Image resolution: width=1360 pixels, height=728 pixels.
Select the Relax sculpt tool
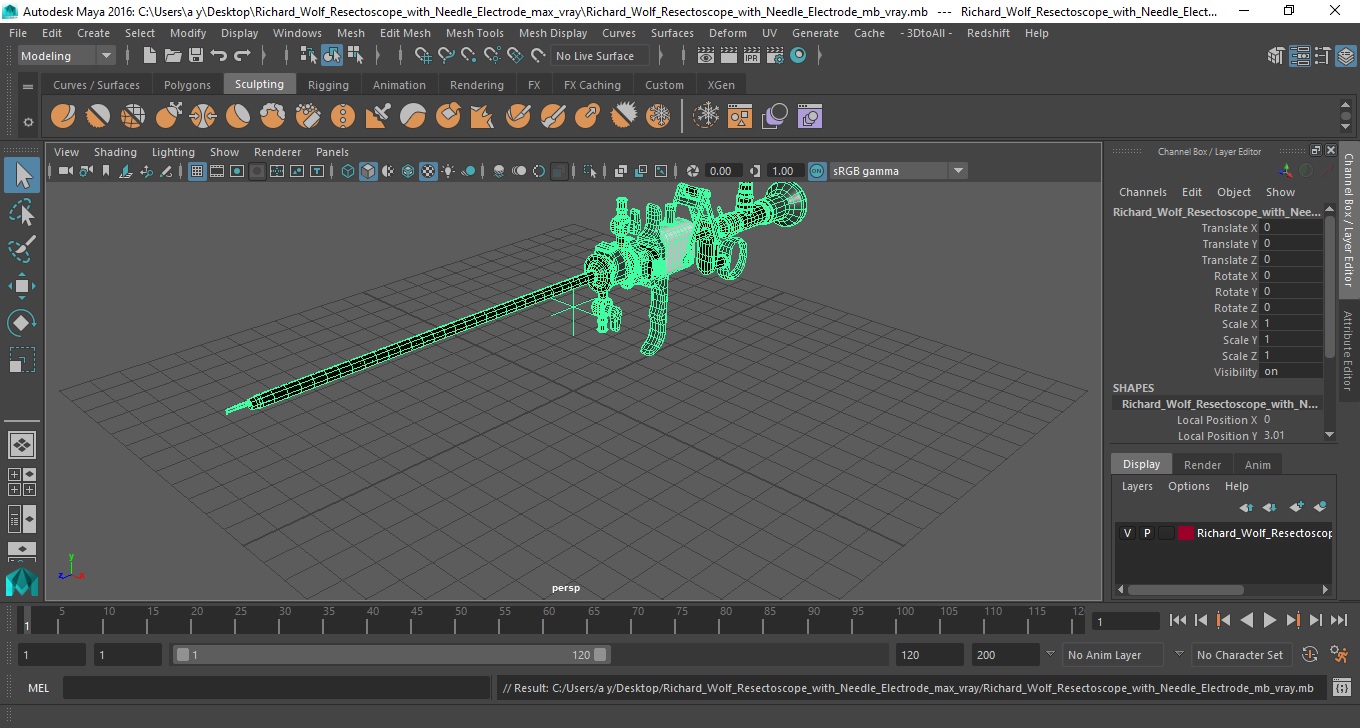click(133, 117)
